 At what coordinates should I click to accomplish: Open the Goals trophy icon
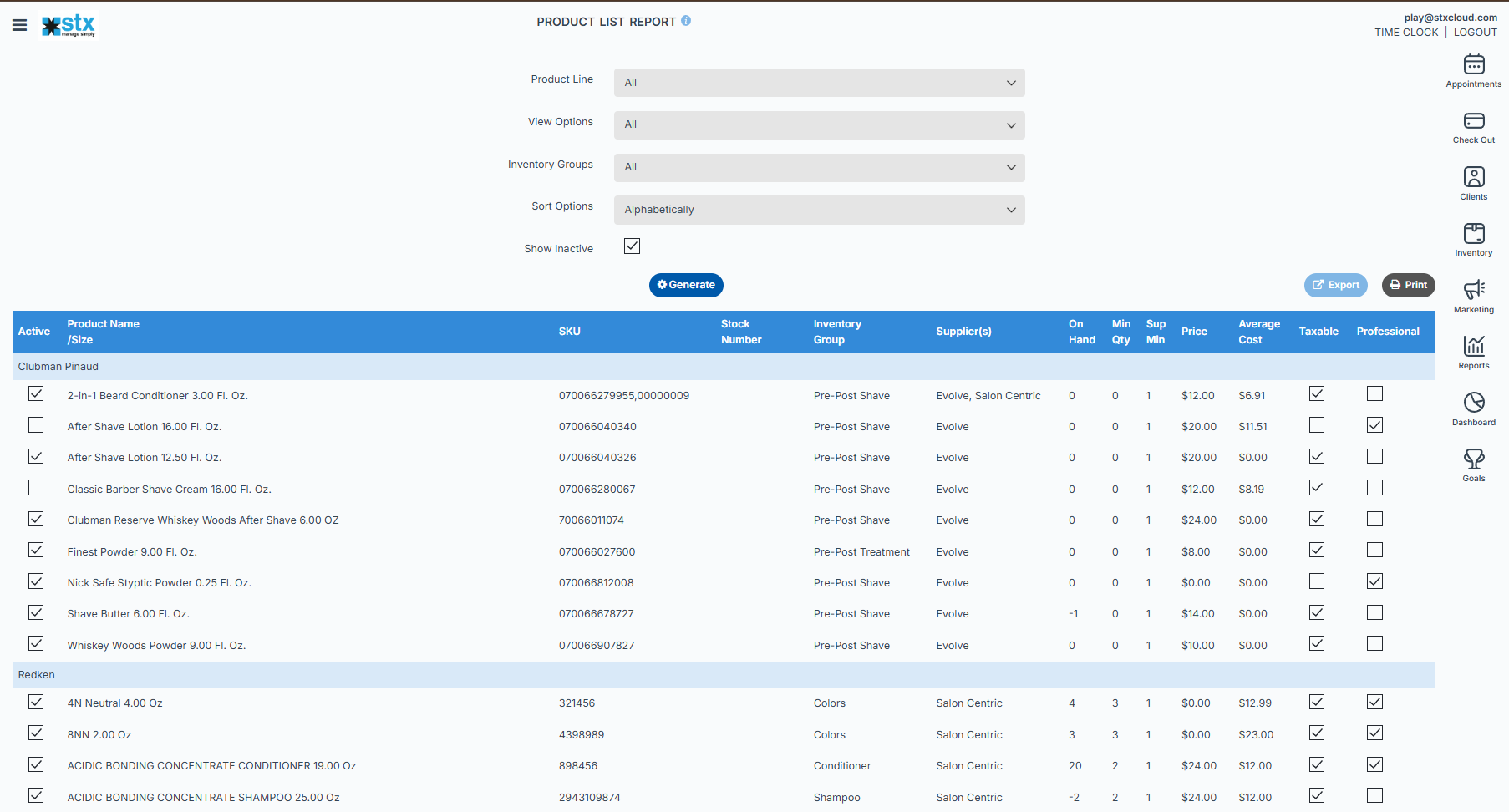[1474, 459]
